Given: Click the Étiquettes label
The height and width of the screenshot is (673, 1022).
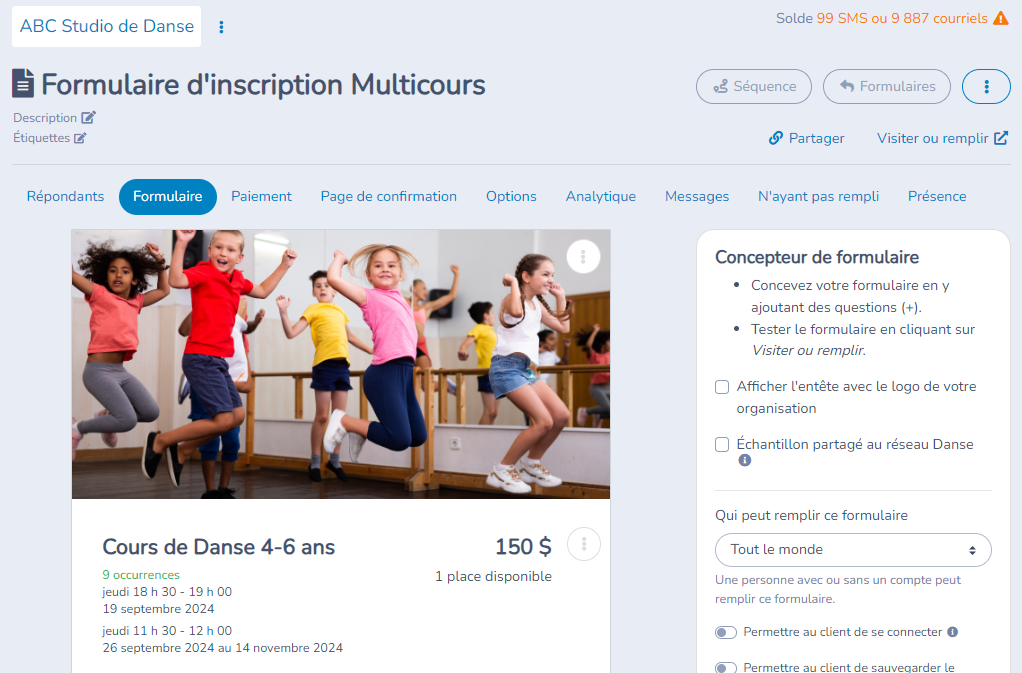Looking at the screenshot, I should click(41, 138).
